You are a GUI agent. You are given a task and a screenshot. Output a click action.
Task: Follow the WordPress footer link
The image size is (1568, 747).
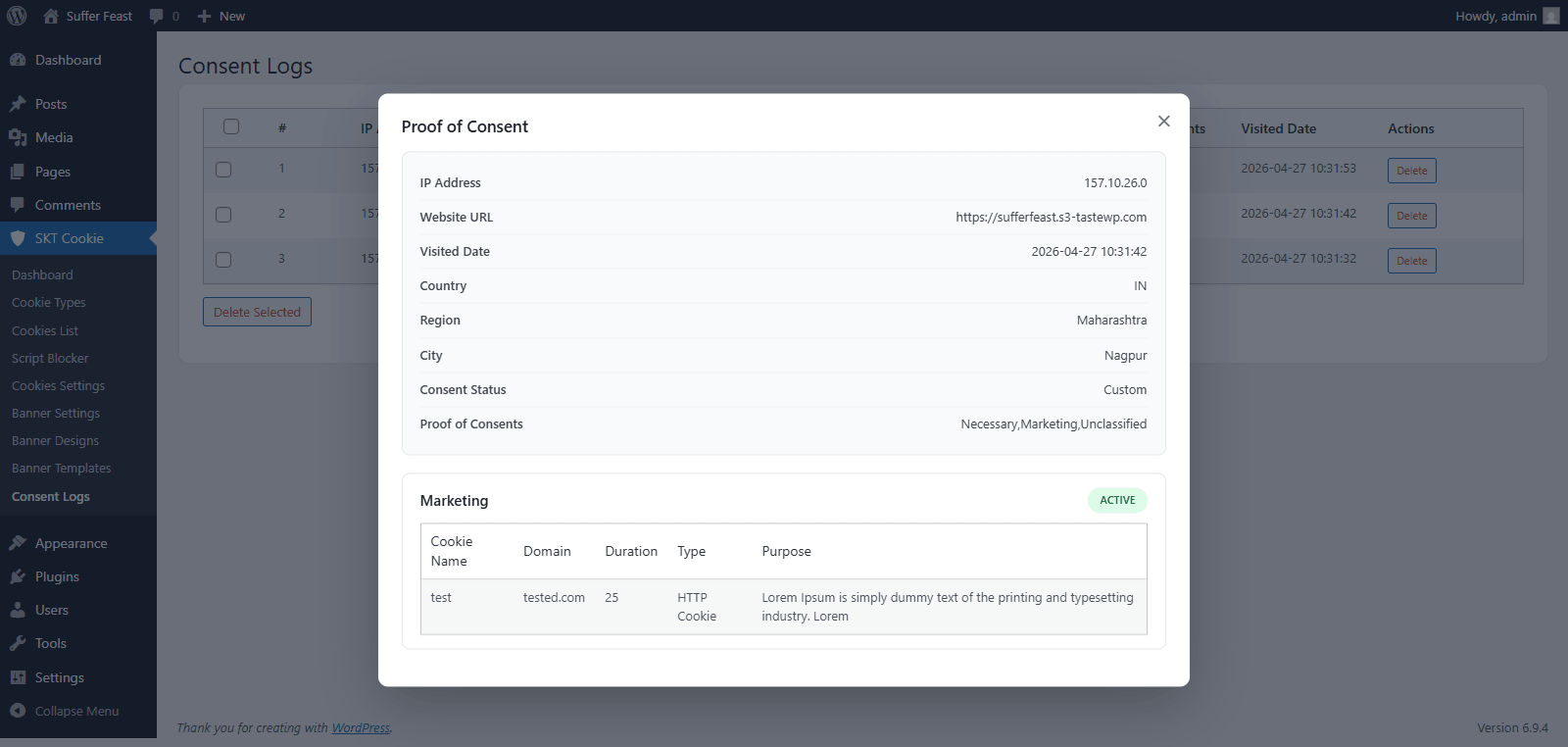(x=361, y=727)
